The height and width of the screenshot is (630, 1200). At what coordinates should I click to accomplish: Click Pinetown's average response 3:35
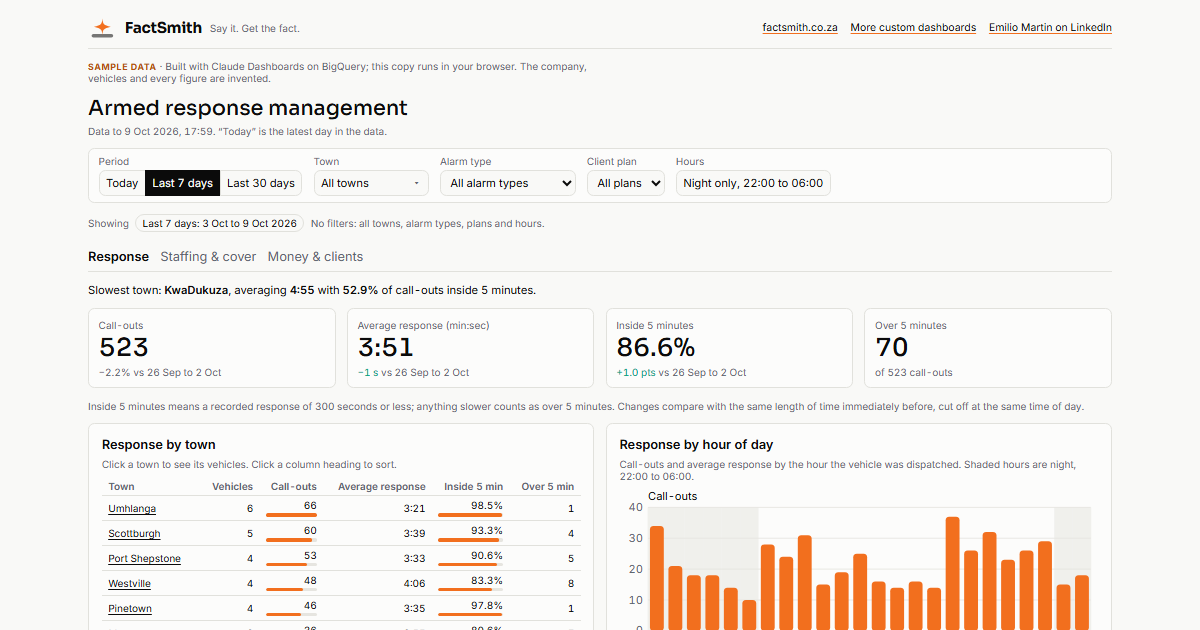(x=414, y=609)
